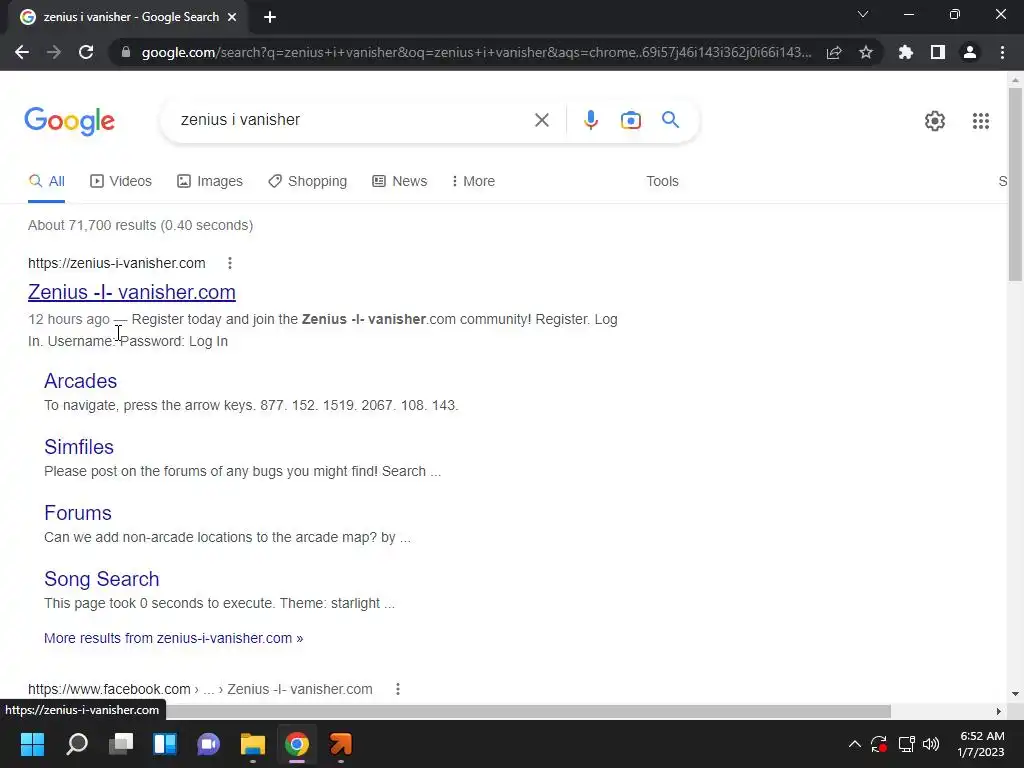
Task: Click the 'About 71,700 results' text
Action: [140, 225]
